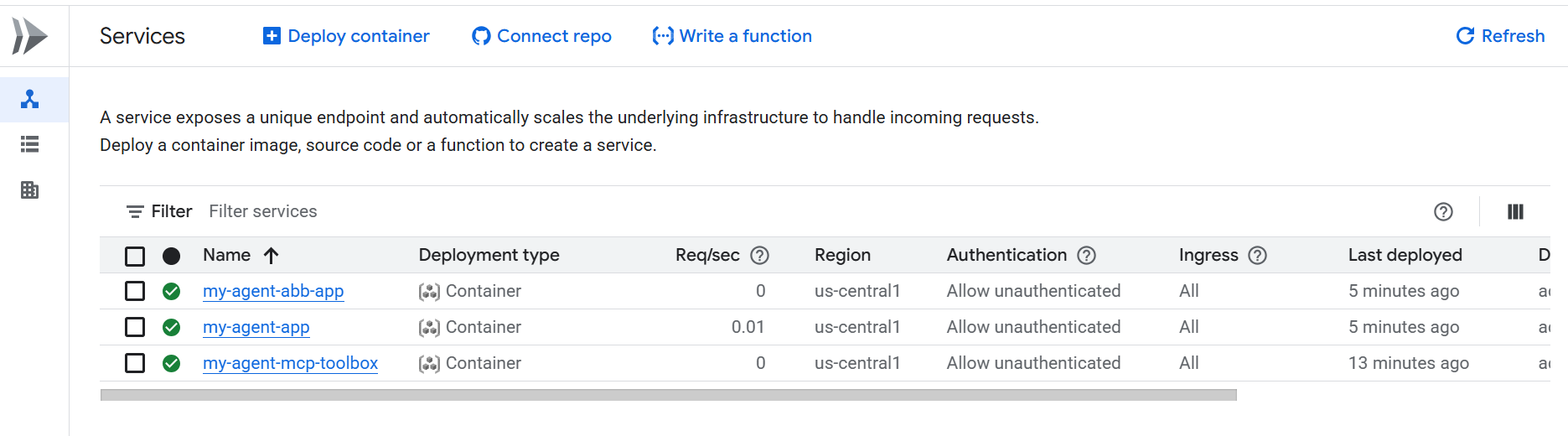Open the building grid sidebar icon
1568x436 pixels.
(x=30, y=190)
